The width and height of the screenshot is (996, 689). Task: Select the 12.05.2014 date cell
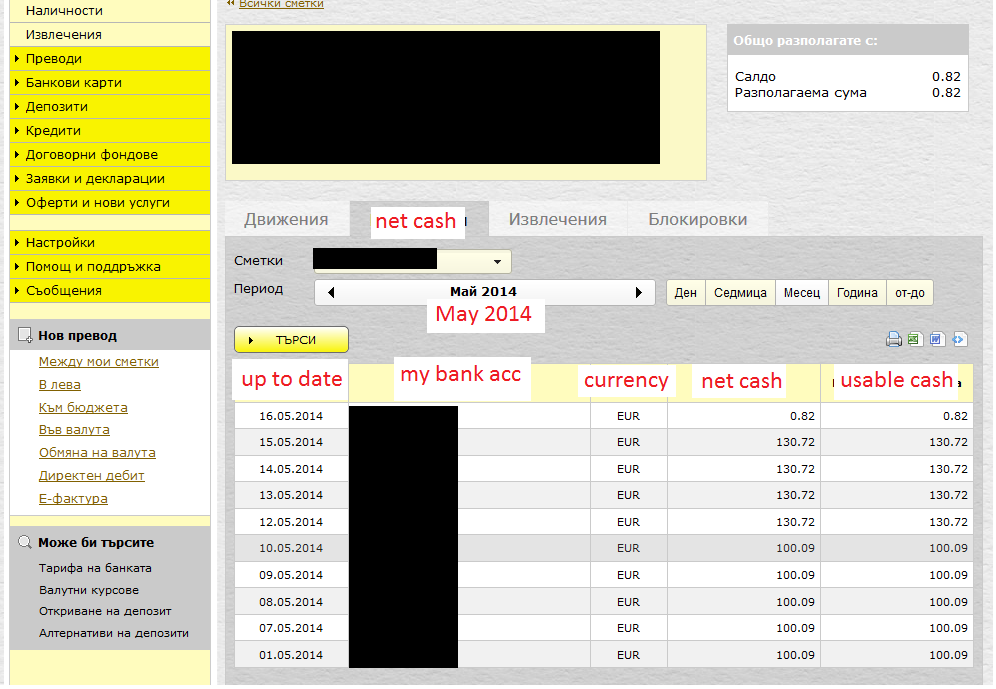[x=291, y=521]
